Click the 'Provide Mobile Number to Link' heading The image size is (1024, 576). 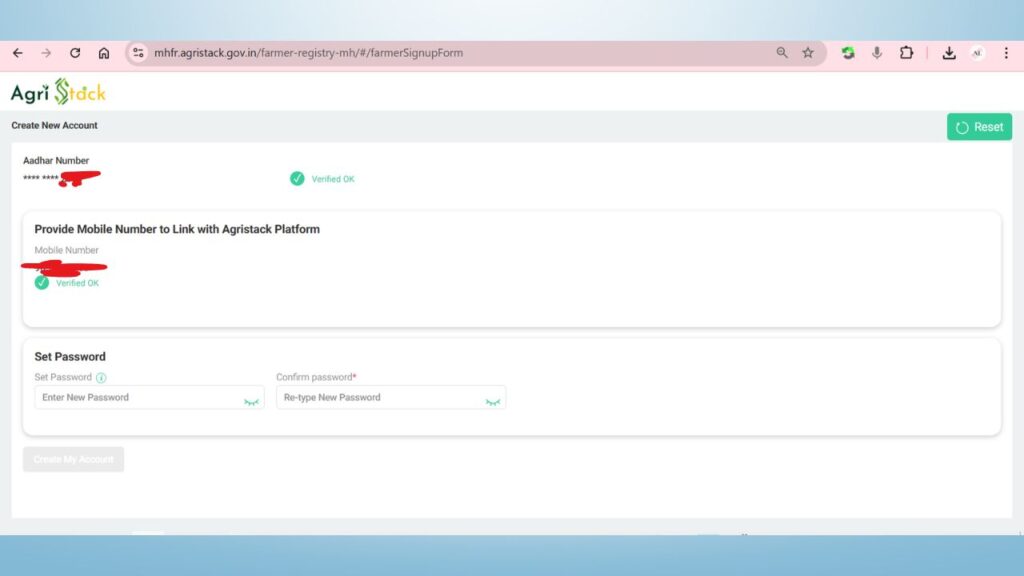[177, 229]
